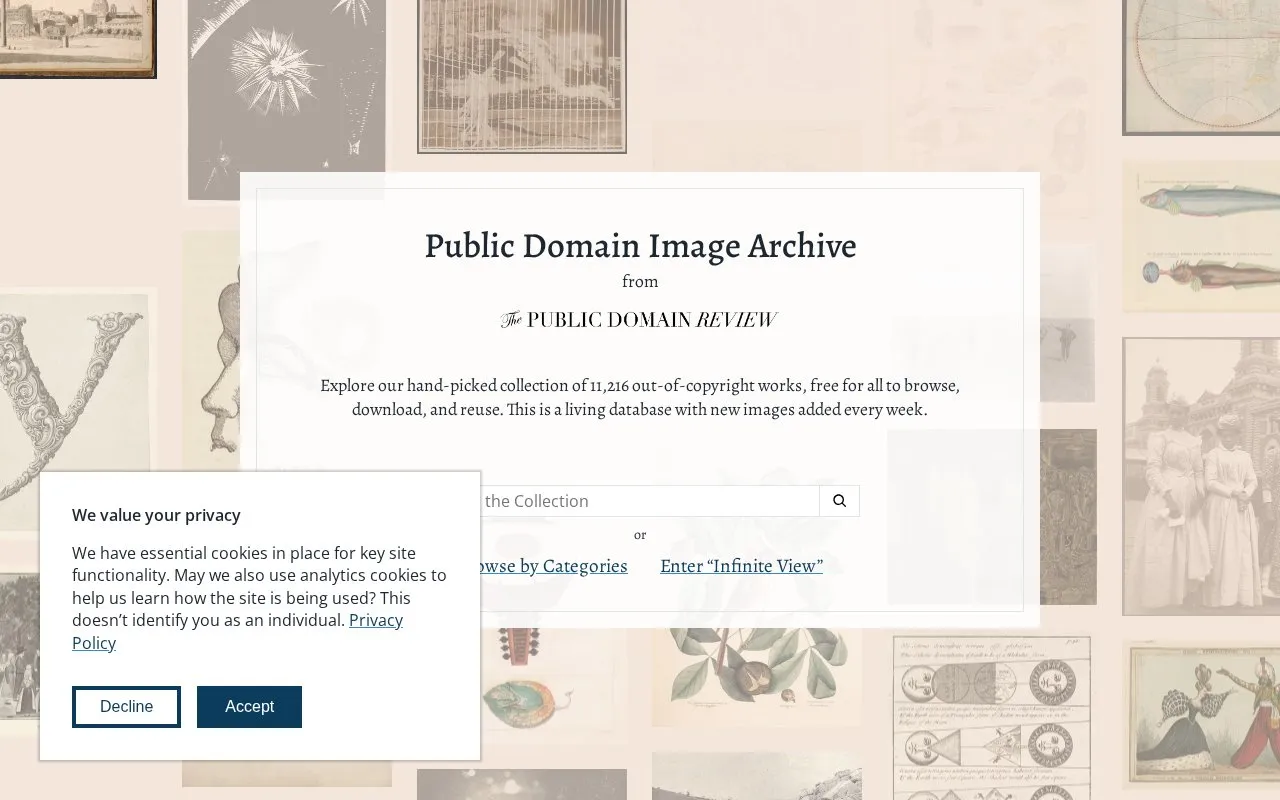The width and height of the screenshot is (1280, 800).
Task: Click The Public Domain Review logo
Action: [639, 320]
